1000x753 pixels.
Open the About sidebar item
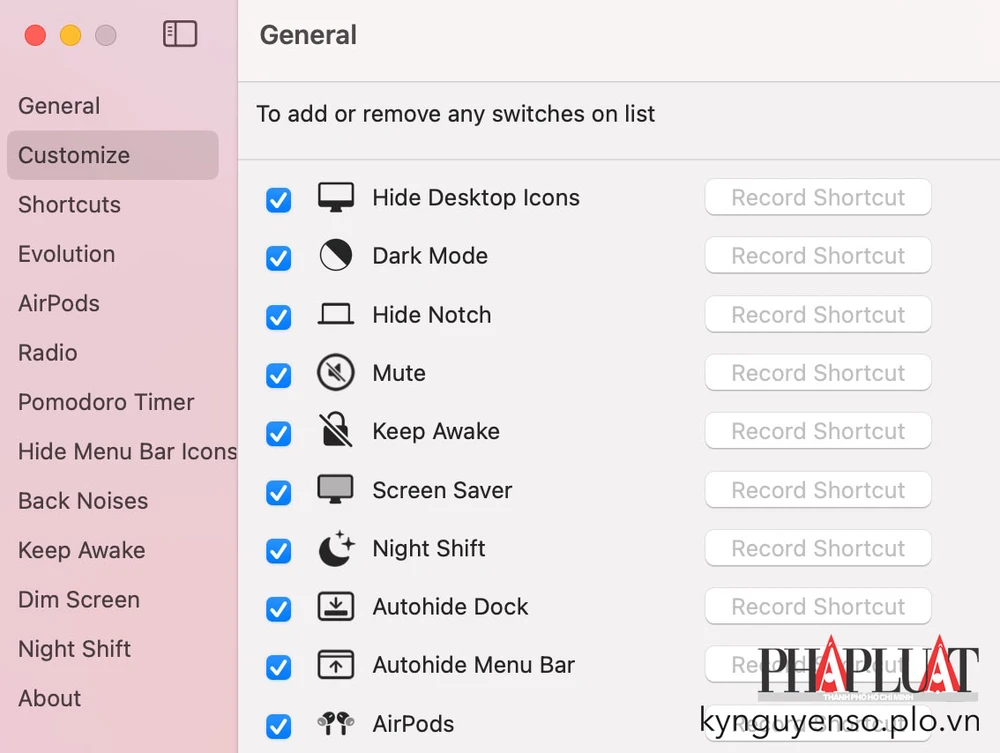pyautogui.click(x=49, y=698)
